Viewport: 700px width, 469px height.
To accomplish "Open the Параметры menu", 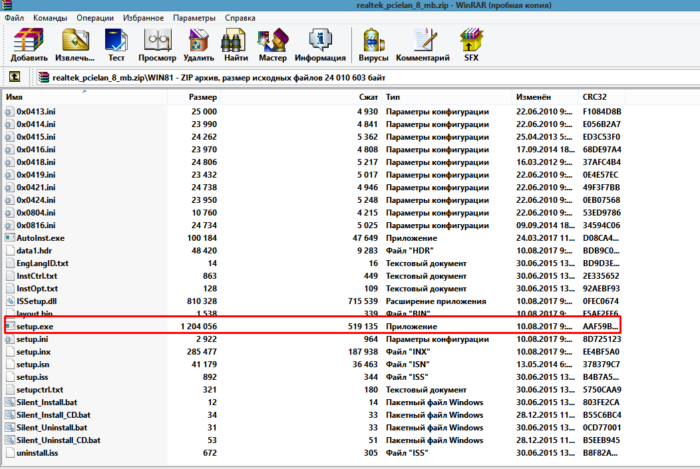I will 194,18.
